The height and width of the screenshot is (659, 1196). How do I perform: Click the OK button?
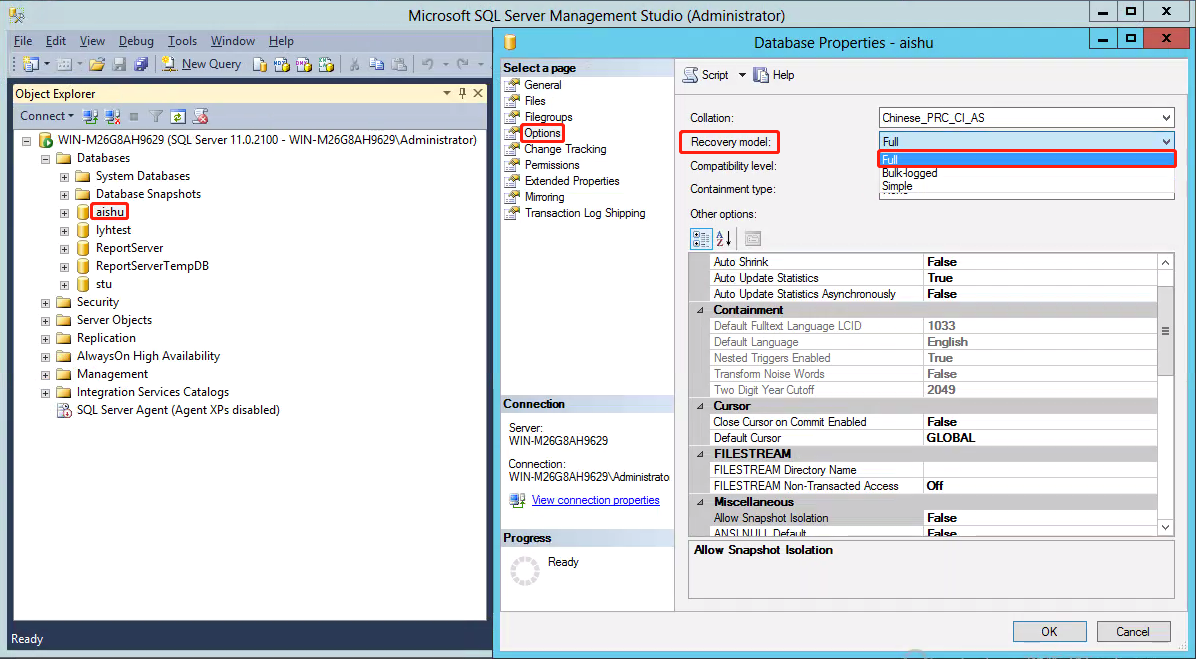click(1050, 632)
